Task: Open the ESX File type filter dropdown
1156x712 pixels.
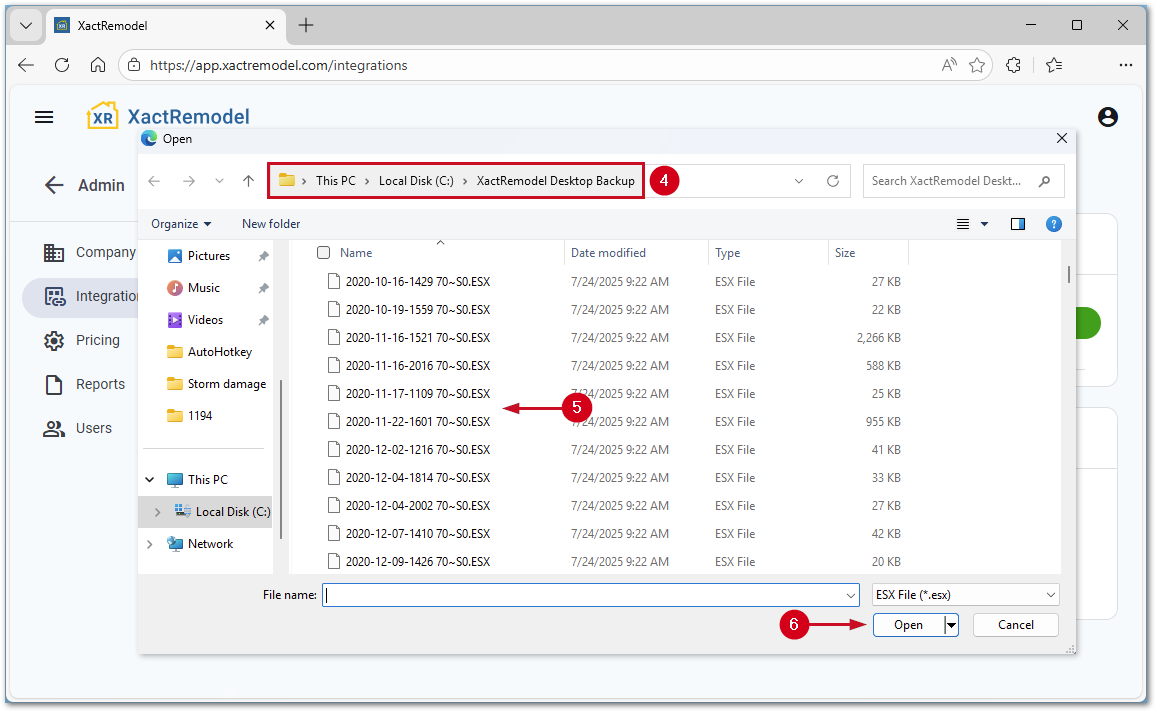Action: tap(965, 595)
